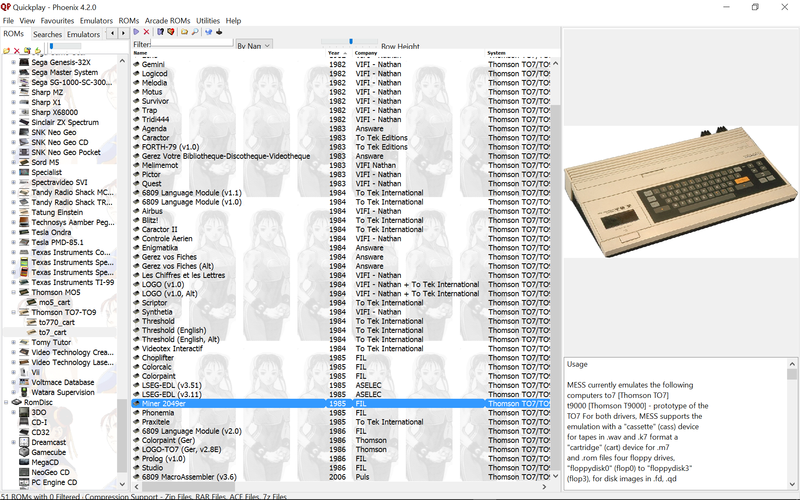800x500 pixels.
Task: Click tab scroll right arrow button
Action: 123,34
